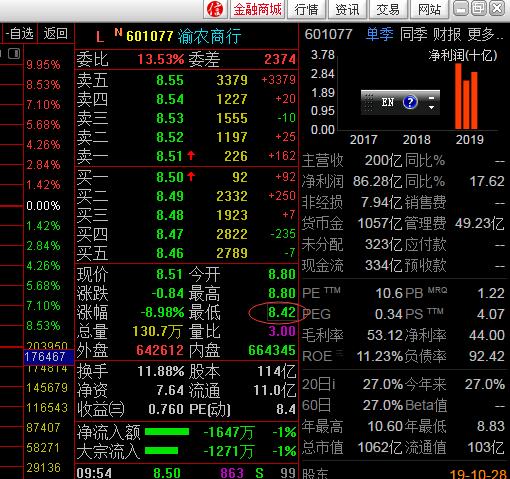510x479 pixels.
Task: Click the input bar minimize dash icon
Action: point(431,98)
